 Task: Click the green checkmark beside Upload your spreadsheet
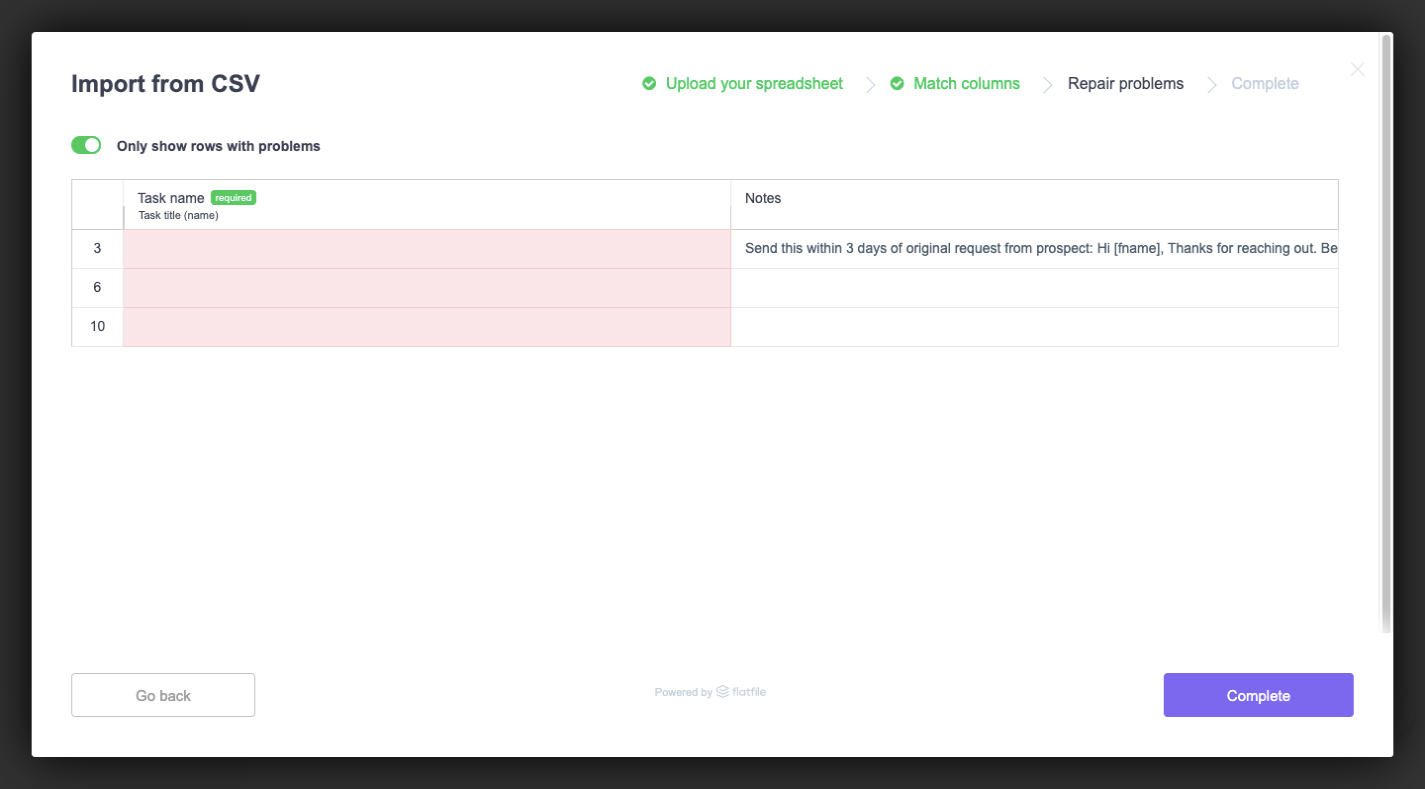(x=649, y=83)
